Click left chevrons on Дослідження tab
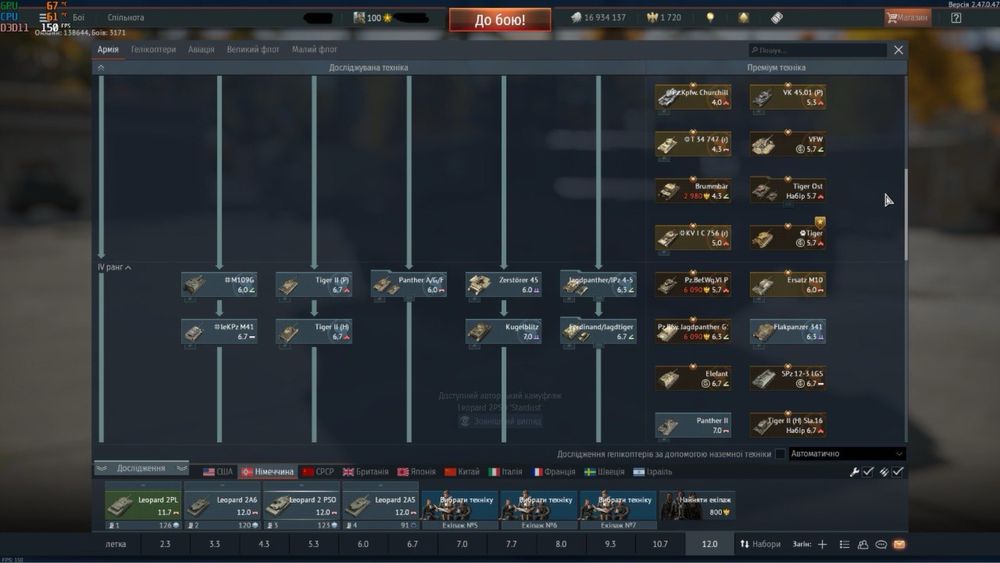Screen dimensions: 1000x563 101,469
